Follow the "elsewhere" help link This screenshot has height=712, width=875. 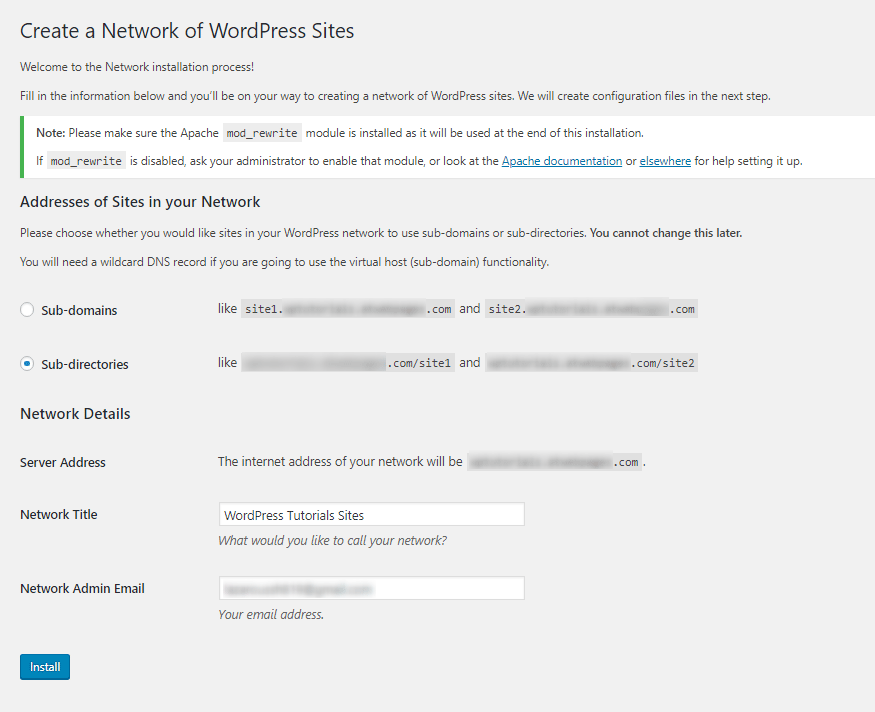click(665, 161)
